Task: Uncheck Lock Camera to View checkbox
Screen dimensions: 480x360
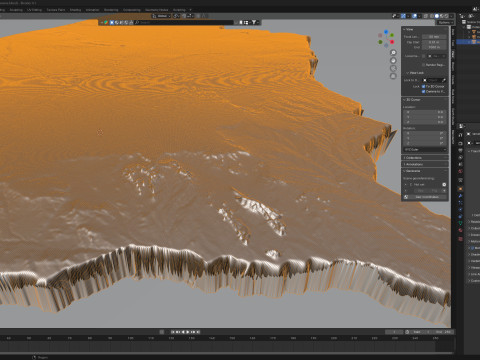Action: tap(424, 91)
